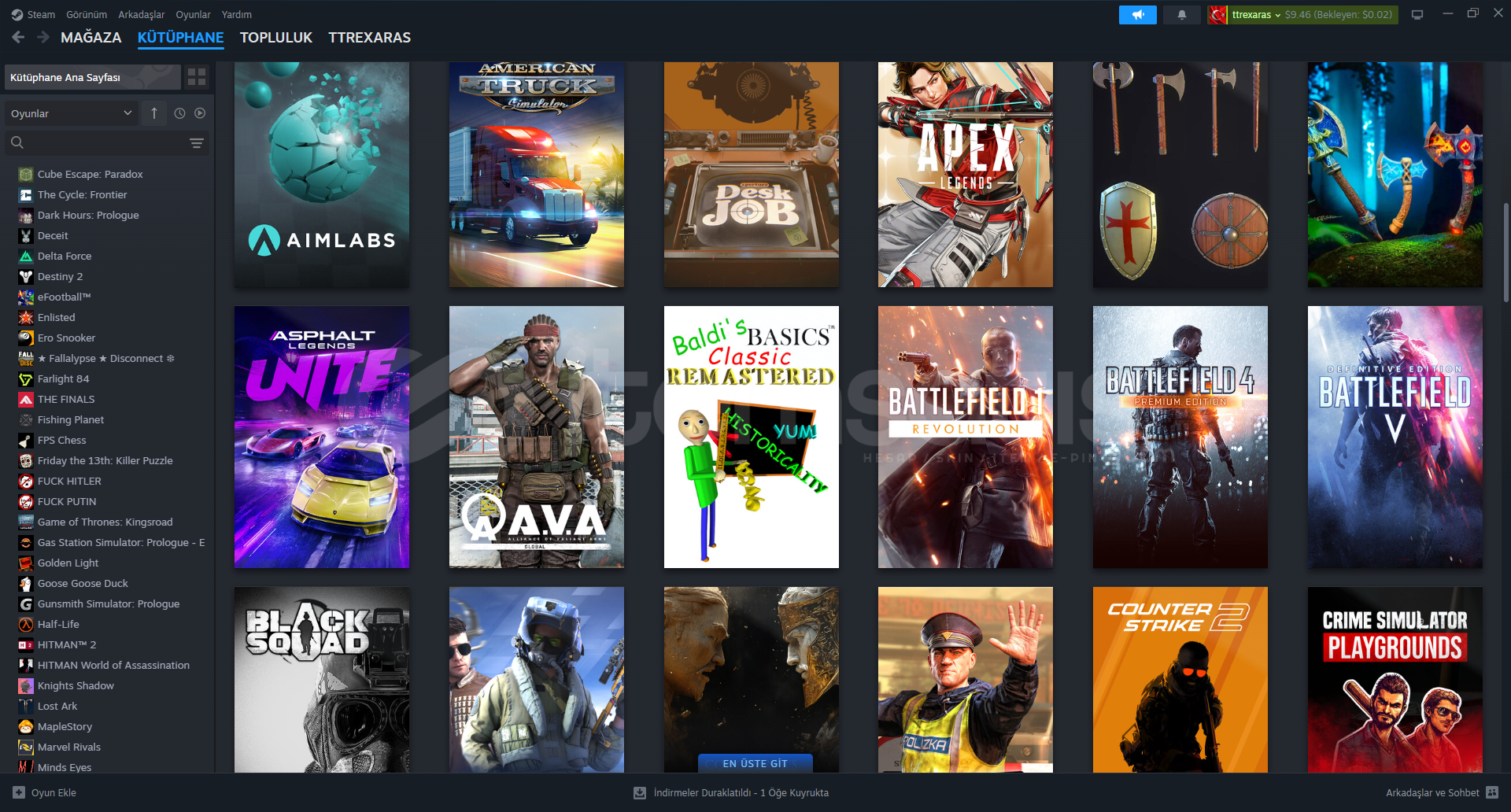
Task: Open the Oyunlar category dropdown
Action: (72, 113)
